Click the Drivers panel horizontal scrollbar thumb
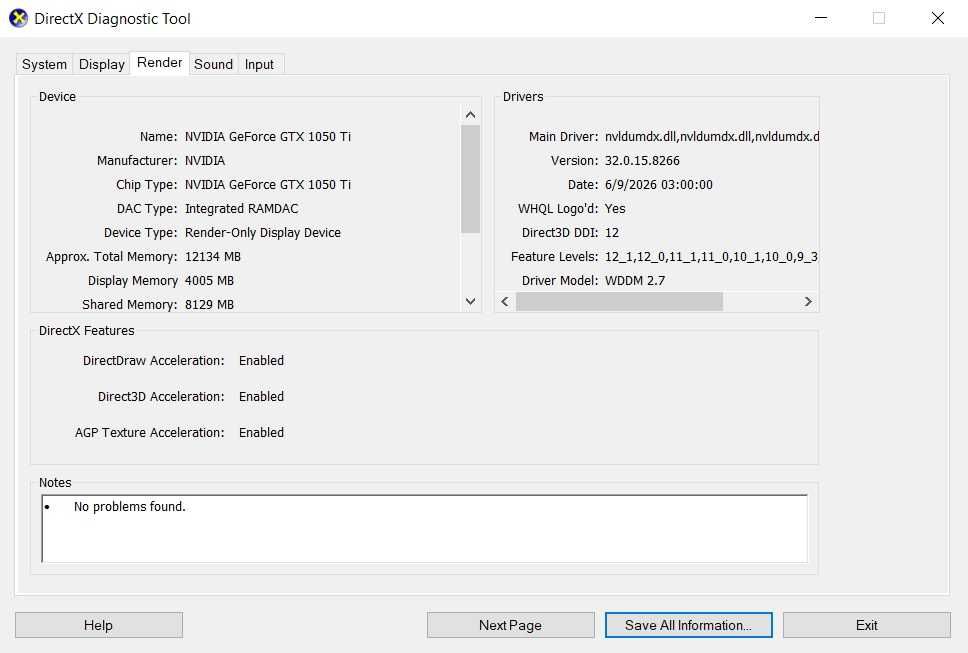This screenshot has height=653, width=968. click(619, 301)
